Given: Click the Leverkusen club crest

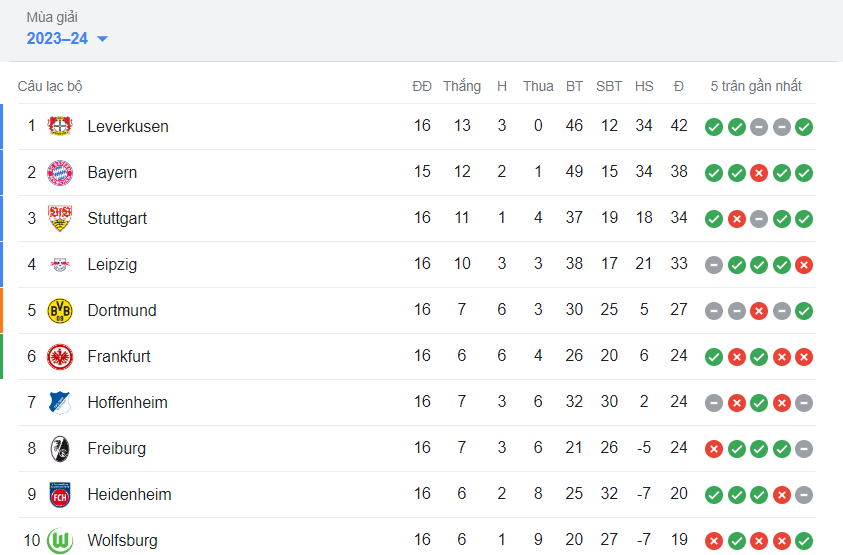Looking at the screenshot, I should [x=60, y=126].
